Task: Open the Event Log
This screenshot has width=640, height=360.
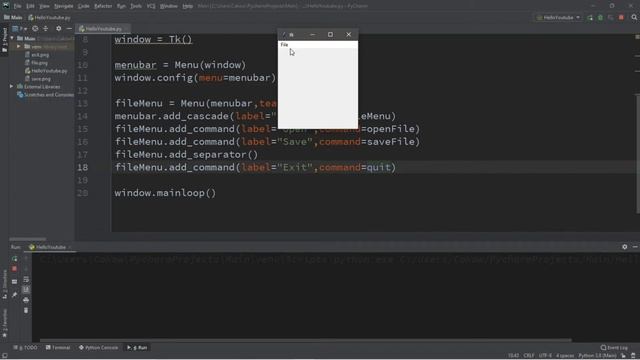Action: click(614, 348)
